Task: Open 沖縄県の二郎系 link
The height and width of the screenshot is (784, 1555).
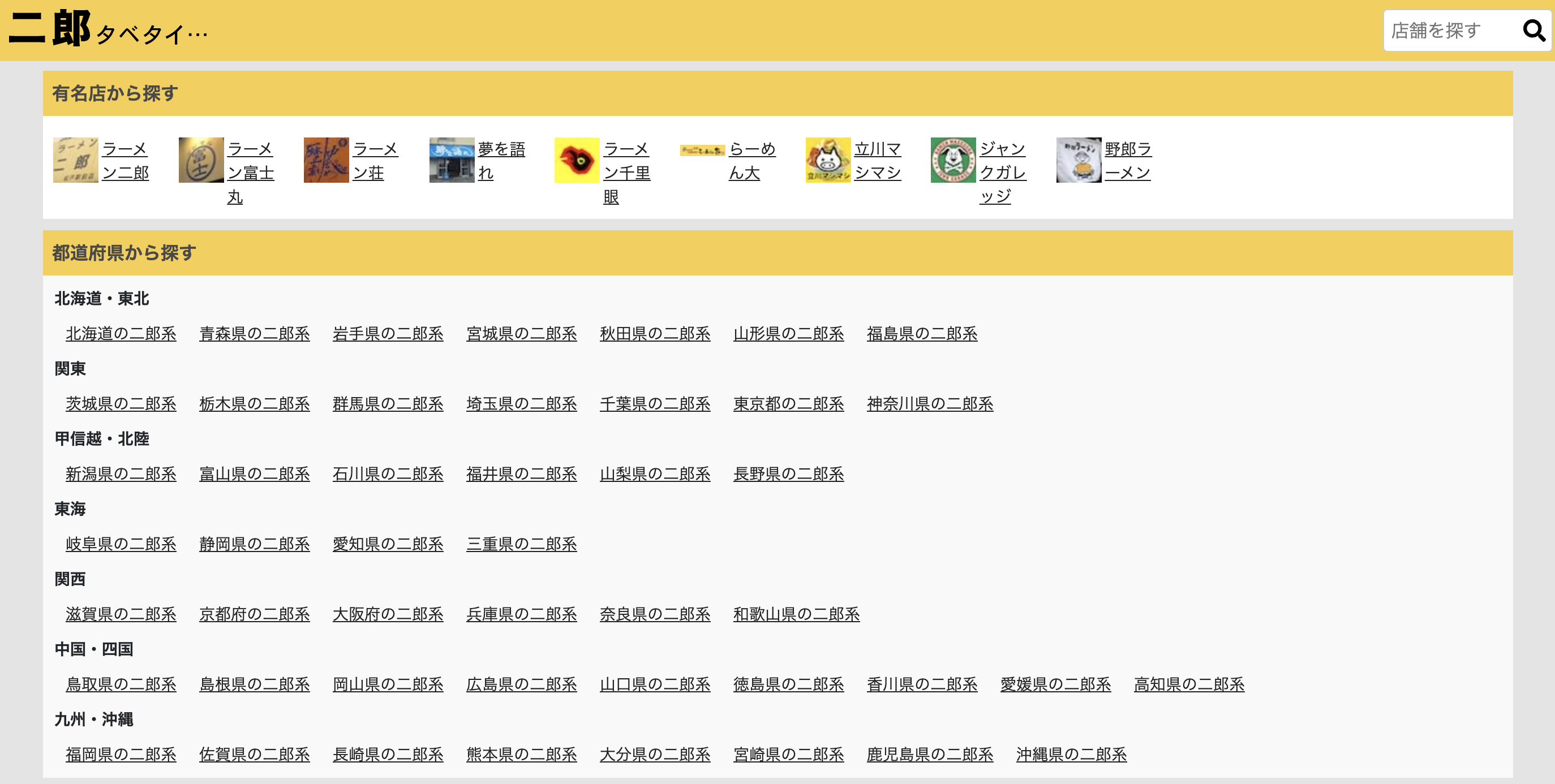Action: tap(1071, 755)
